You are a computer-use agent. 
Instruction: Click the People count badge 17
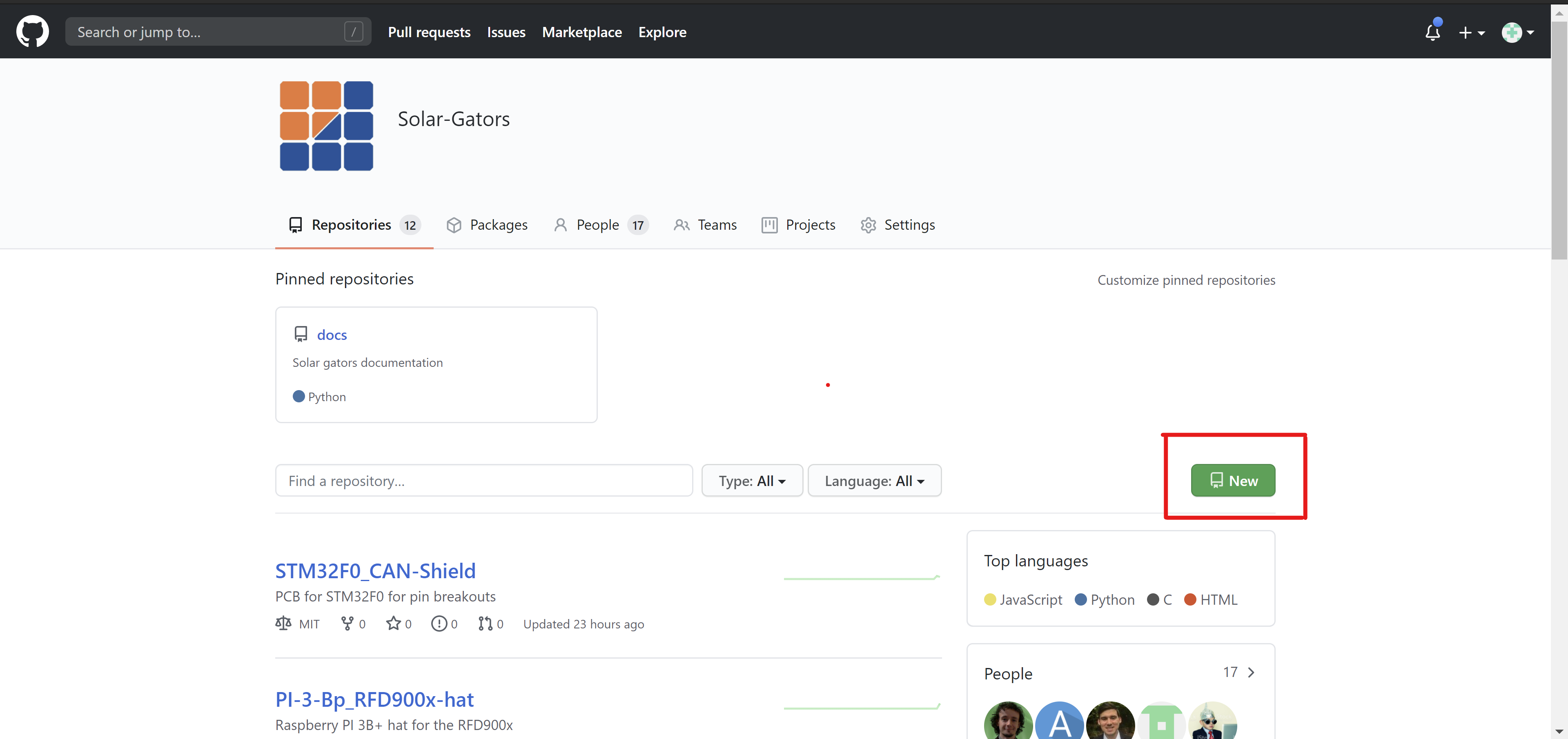637,225
